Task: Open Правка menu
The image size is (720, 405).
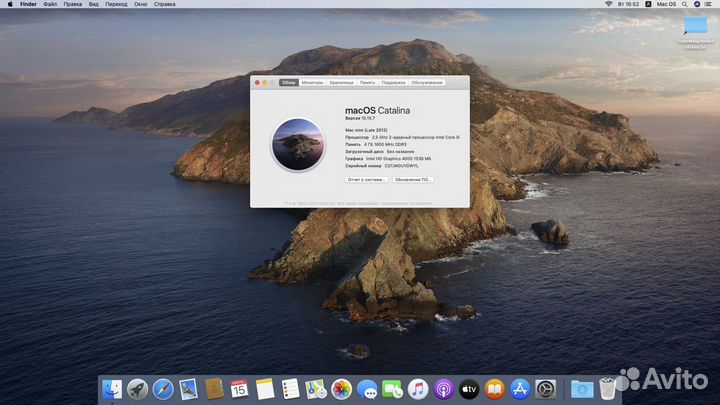Action: click(73, 4)
